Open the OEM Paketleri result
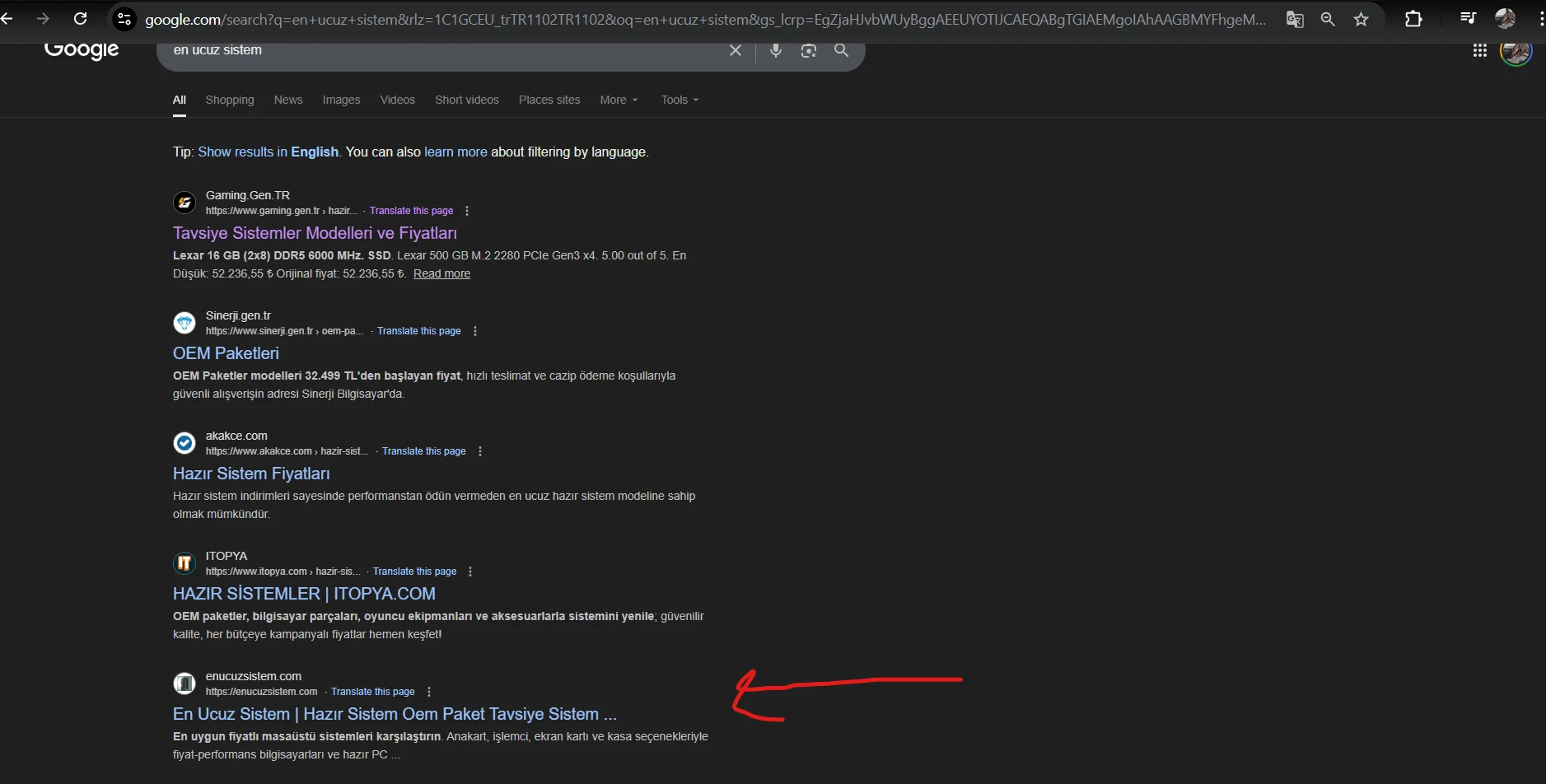The width and height of the screenshot is (1546, 784). pyautogui.click(x=226, y=353)
